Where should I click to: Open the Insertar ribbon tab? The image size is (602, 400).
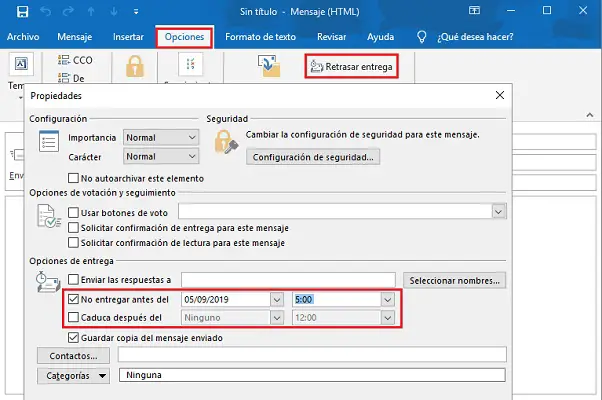(x=128, y=38)
